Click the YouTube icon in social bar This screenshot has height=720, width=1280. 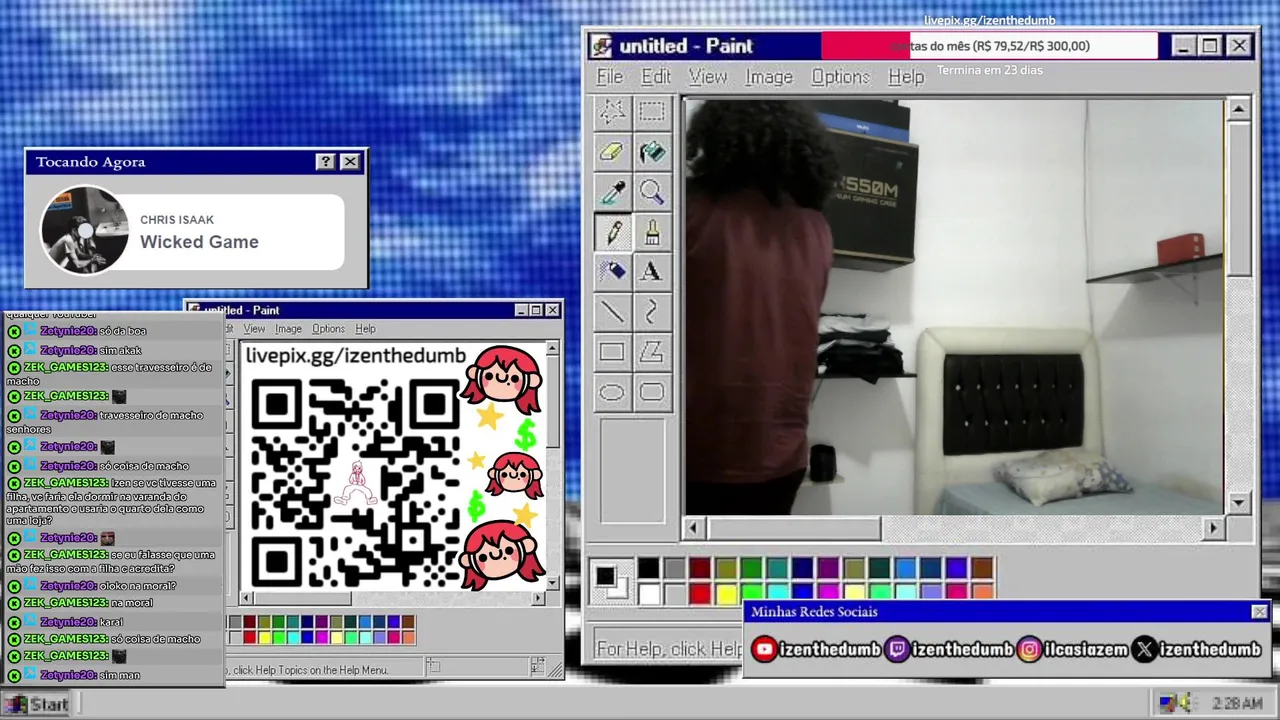(x=764, y=649)
